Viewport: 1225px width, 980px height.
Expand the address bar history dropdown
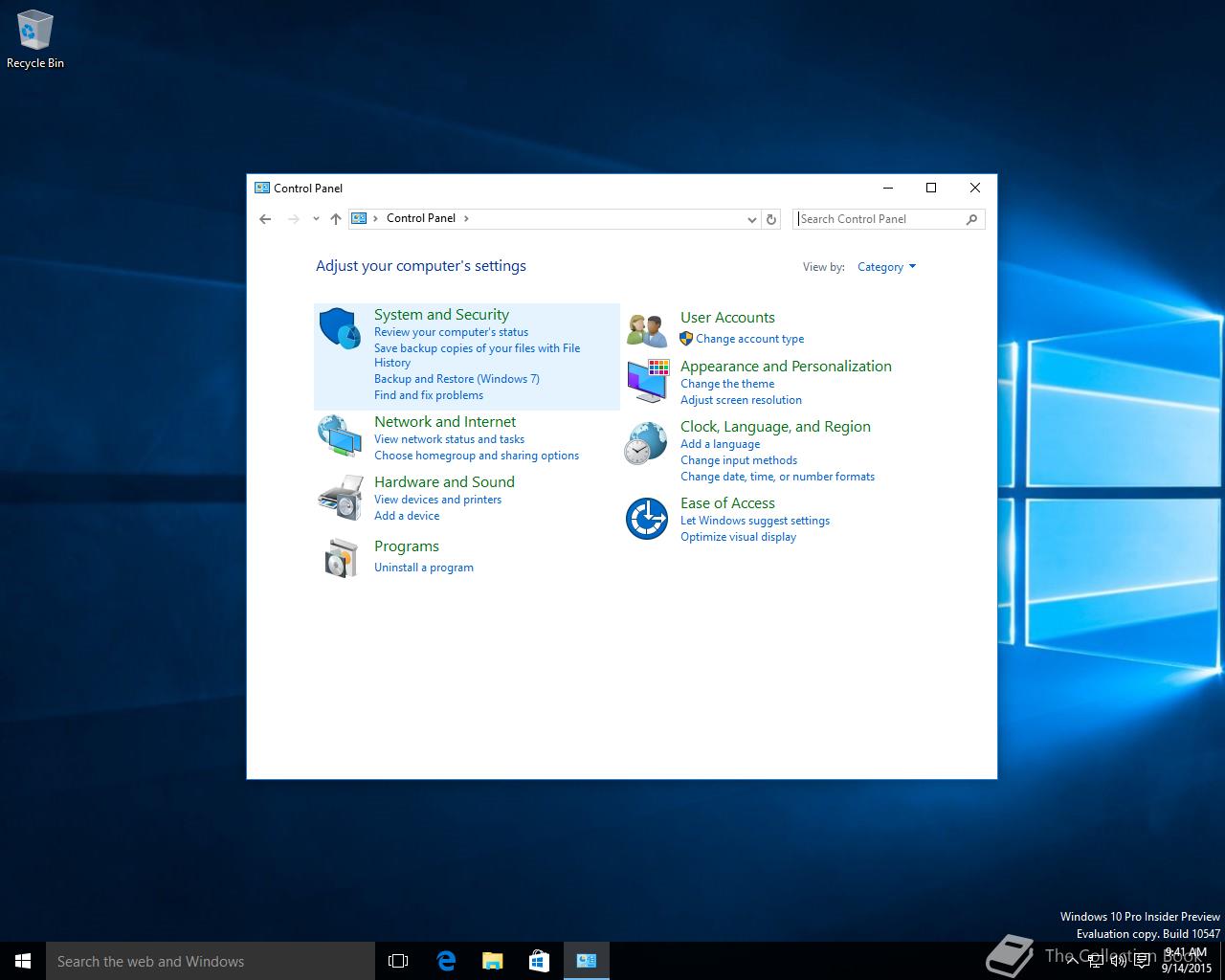point(752,219)
